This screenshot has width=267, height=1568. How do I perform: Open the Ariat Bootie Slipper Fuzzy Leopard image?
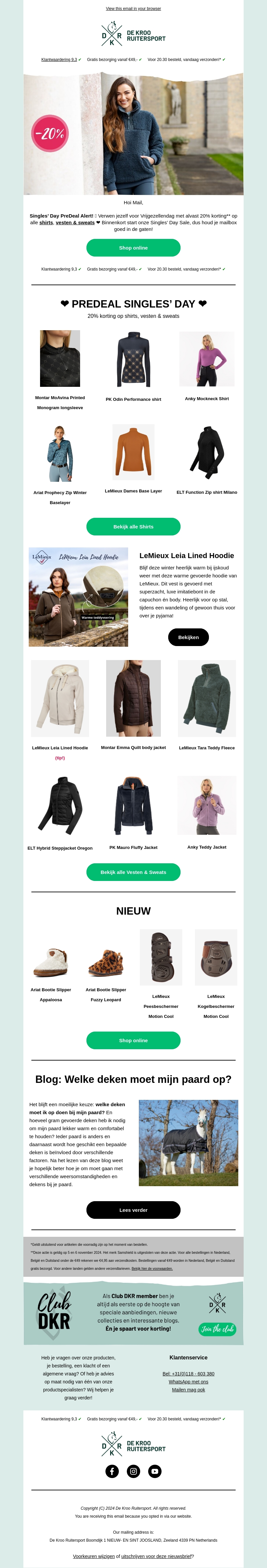point(106,962)
